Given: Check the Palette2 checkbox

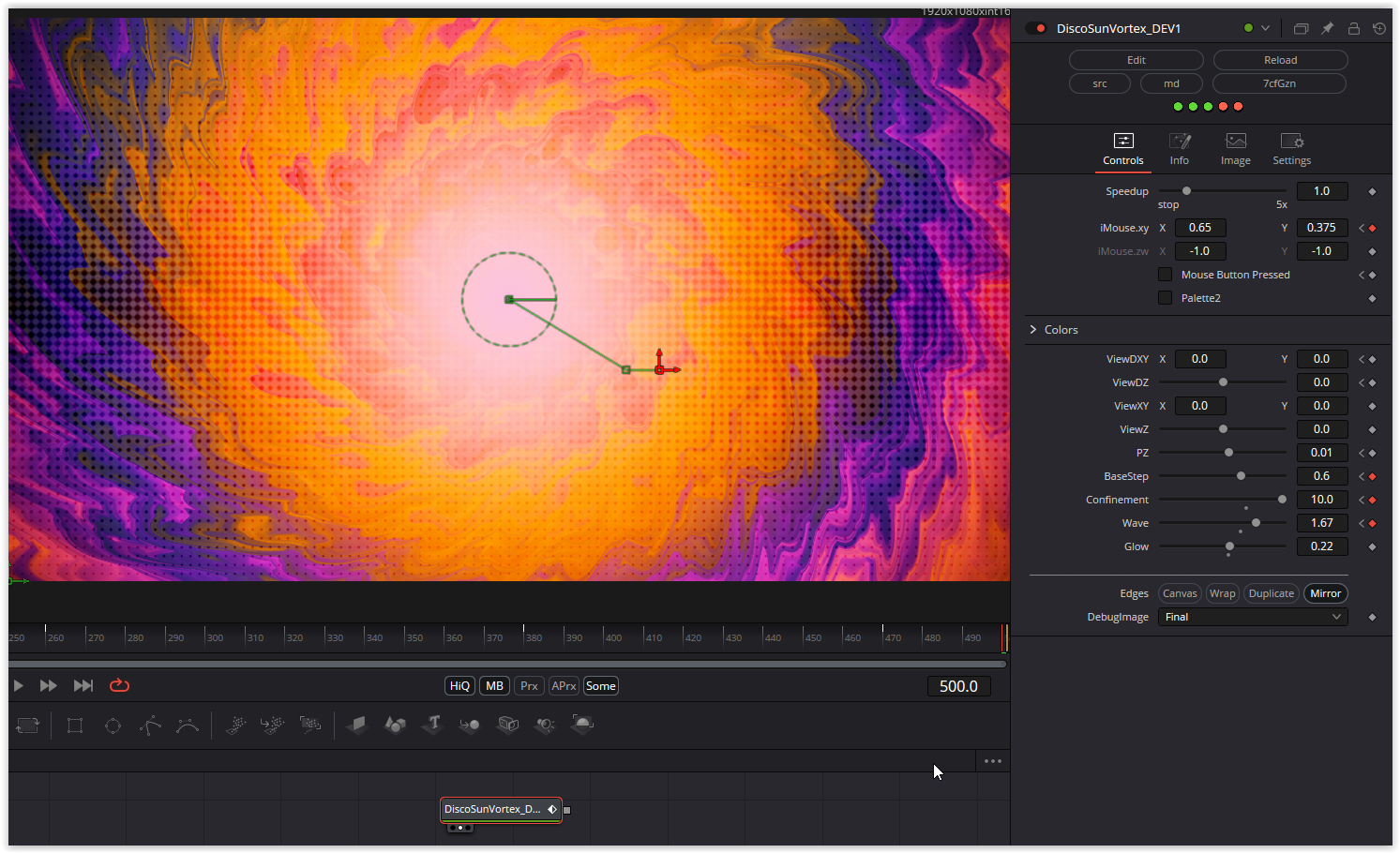Looking at the screenshot, I should (x=1165, y=297).
